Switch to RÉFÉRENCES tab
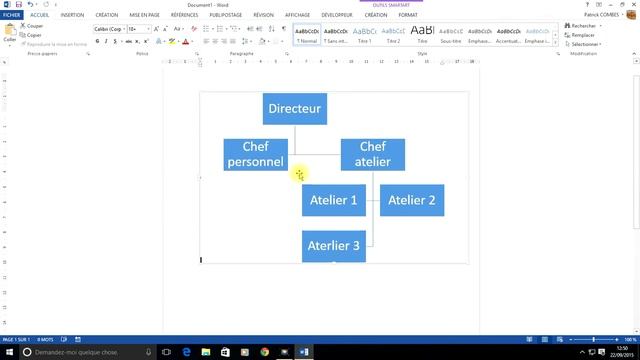The height and width of the screenshot is (360, 640). [x=184, y=15]
